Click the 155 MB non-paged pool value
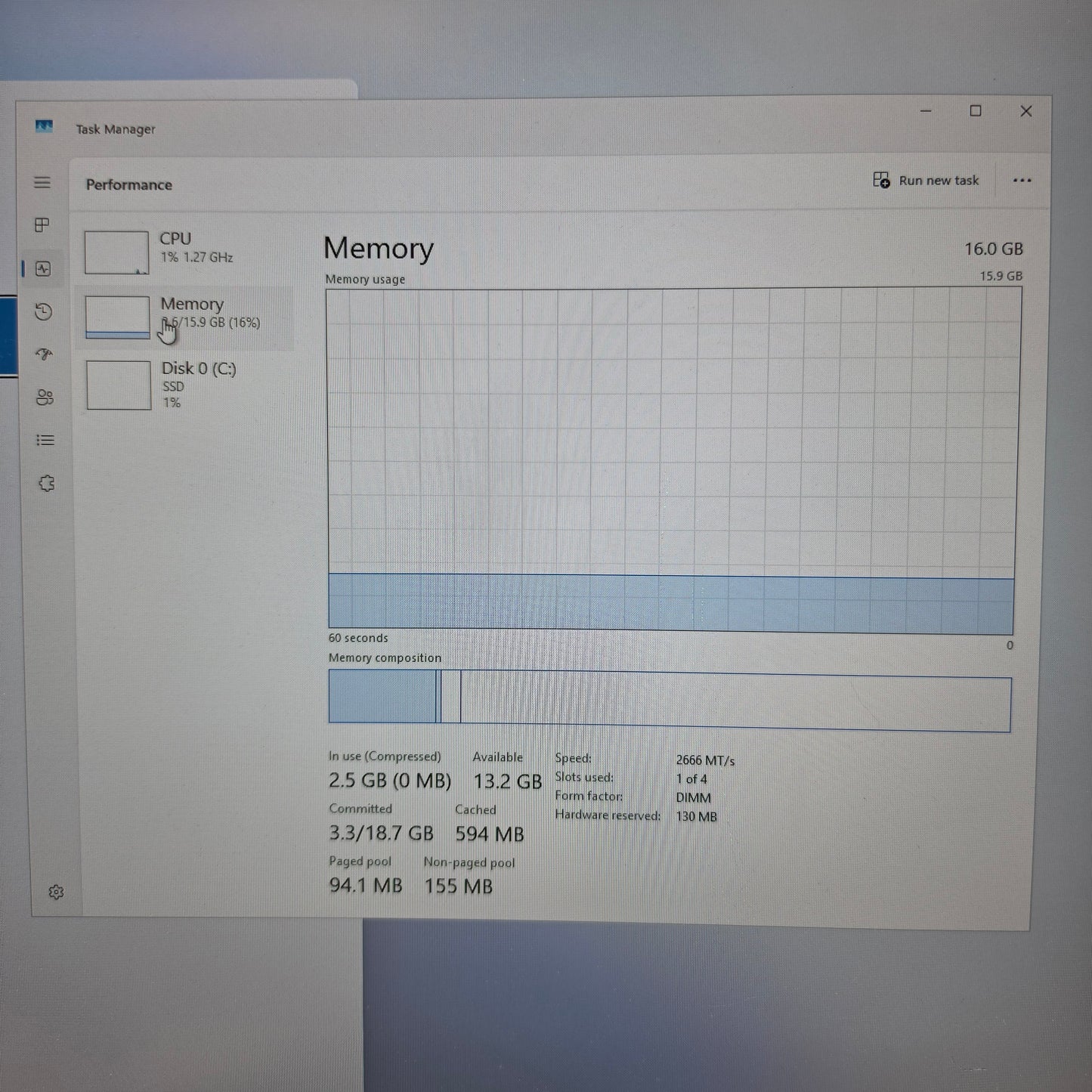The image size is (1092, 1092). pos(458,886)
